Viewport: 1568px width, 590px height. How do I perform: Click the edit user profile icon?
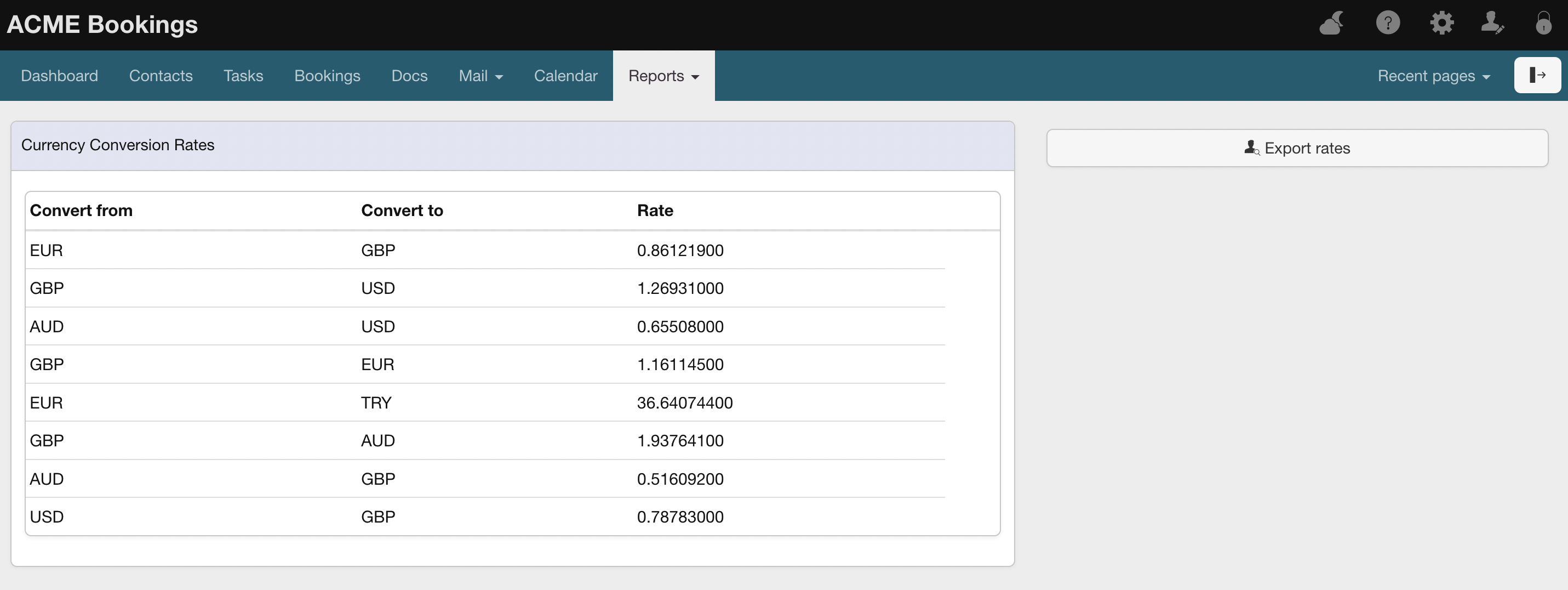click(1492, 23)
